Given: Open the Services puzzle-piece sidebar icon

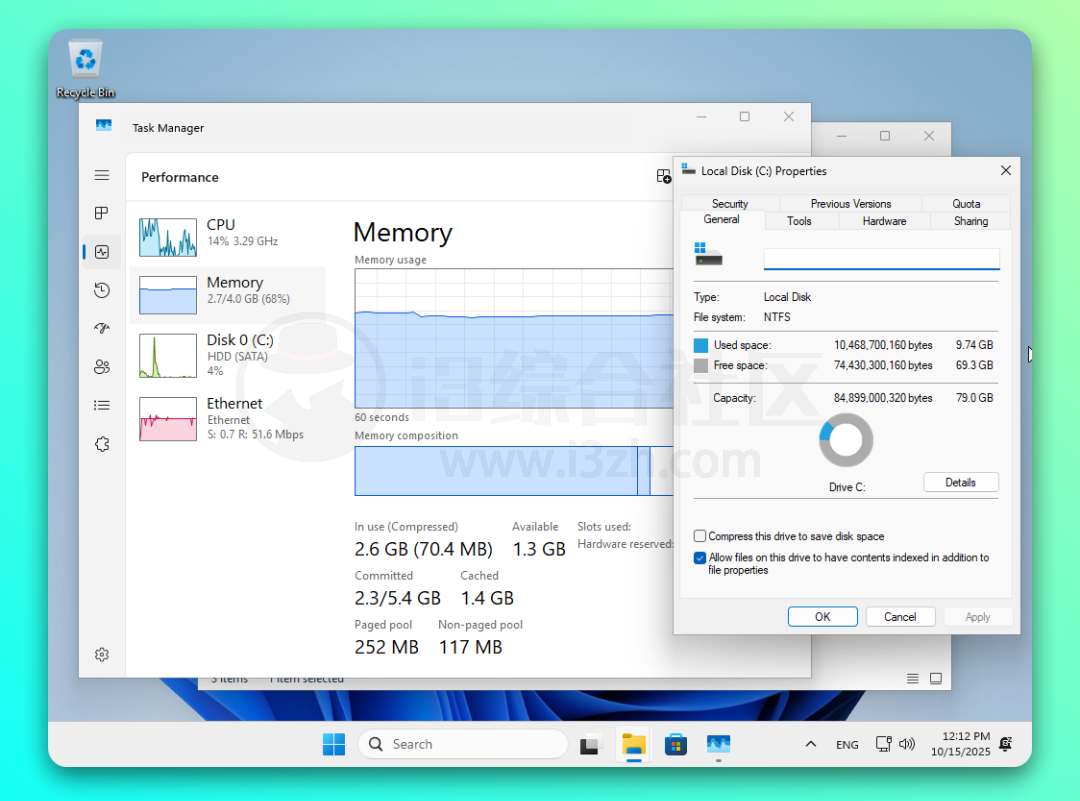Looking at the screenshot, I should coord(102,444).
